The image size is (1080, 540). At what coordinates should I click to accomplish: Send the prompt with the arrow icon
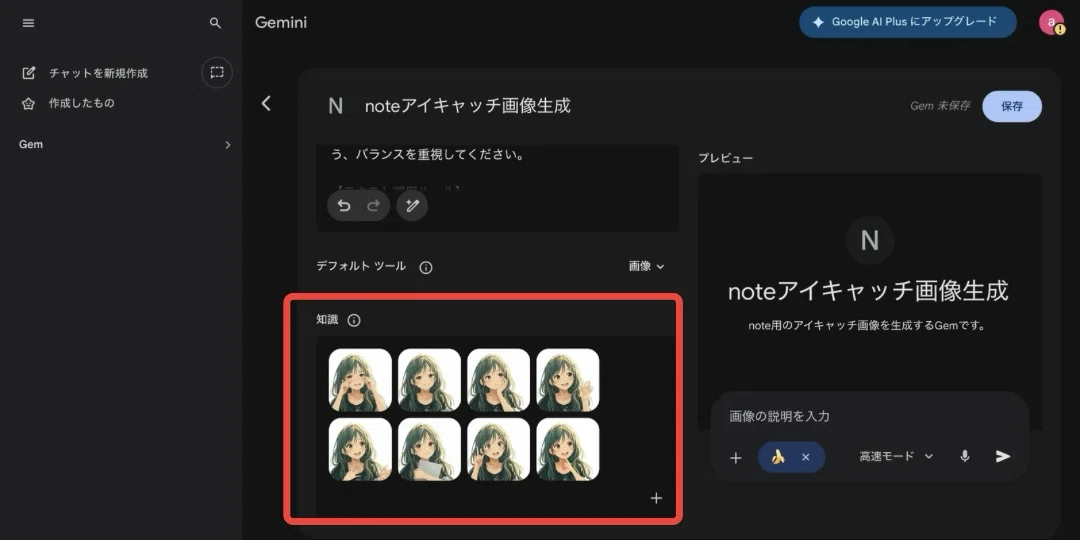pyautogui.click(x=1003, y=456)
